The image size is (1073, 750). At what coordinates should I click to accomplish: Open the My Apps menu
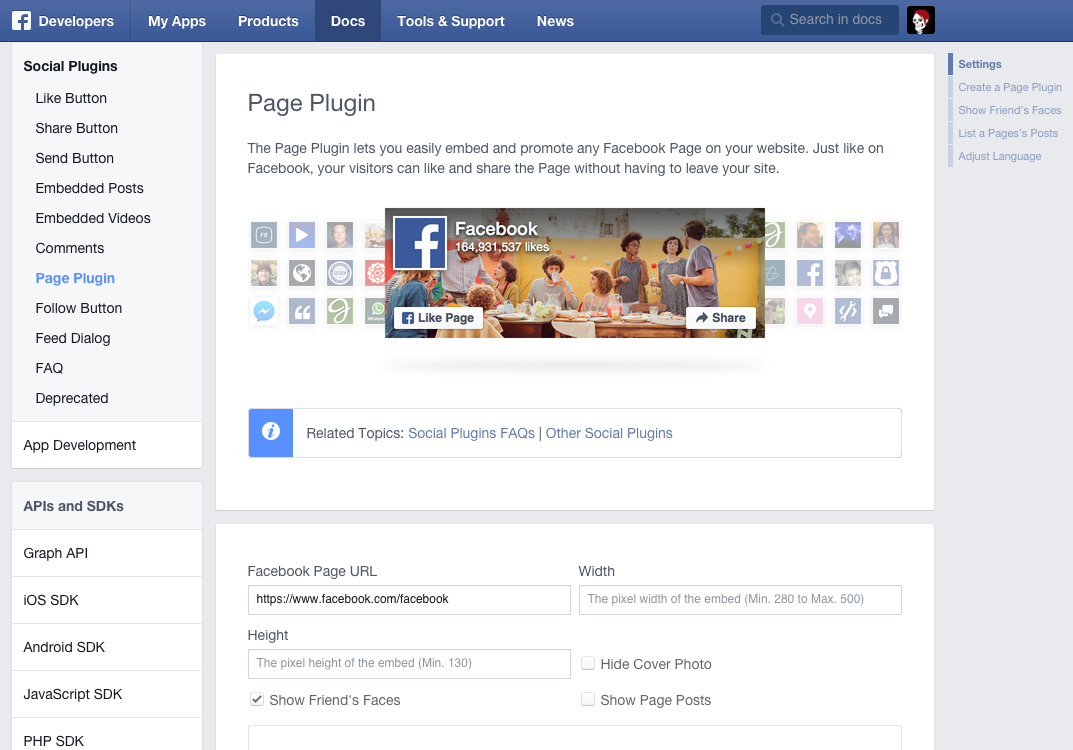(x=177, y=21)
